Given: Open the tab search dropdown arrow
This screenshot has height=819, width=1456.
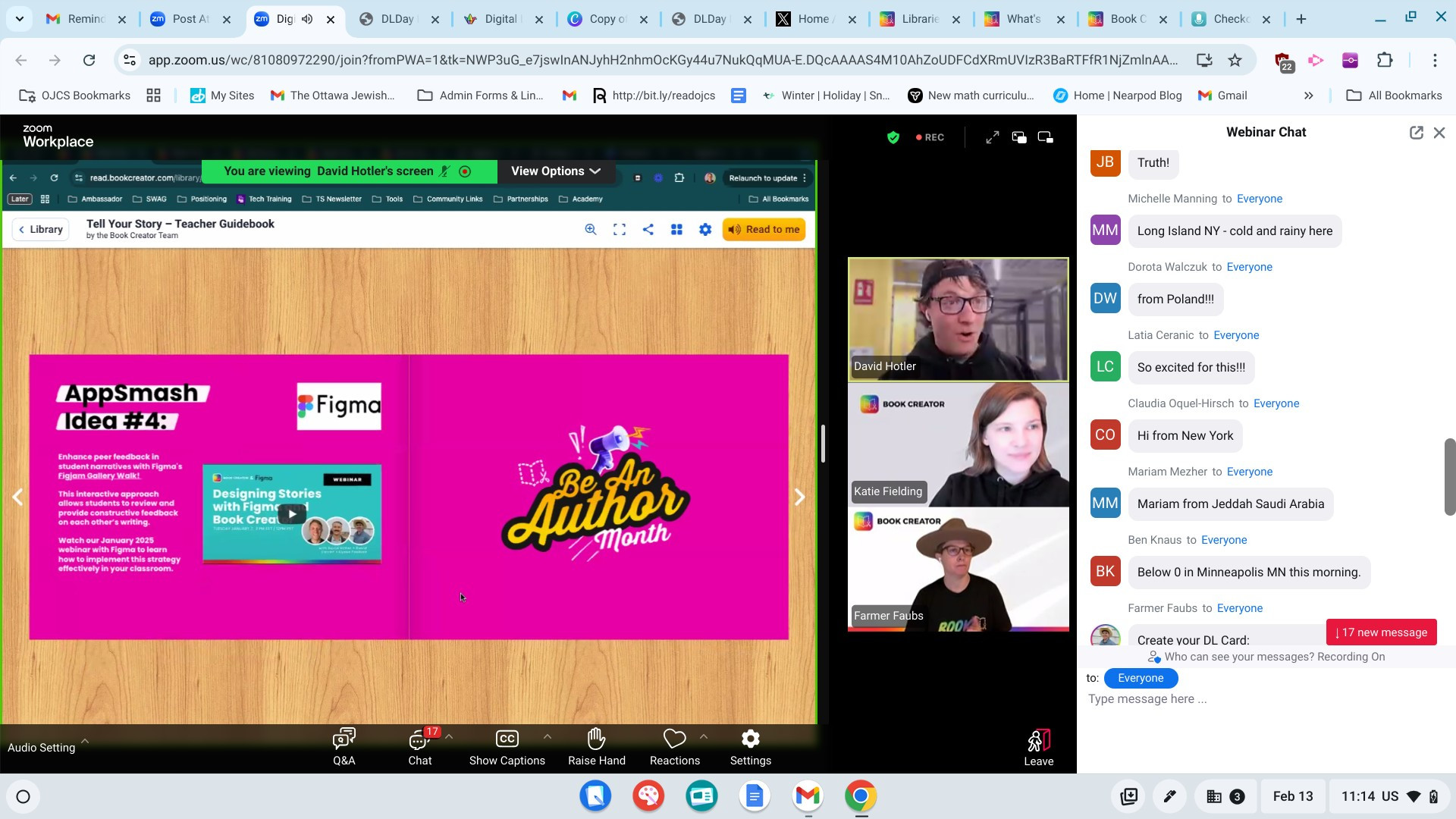Looking at the screenshot, I should [x=19, y=19].
